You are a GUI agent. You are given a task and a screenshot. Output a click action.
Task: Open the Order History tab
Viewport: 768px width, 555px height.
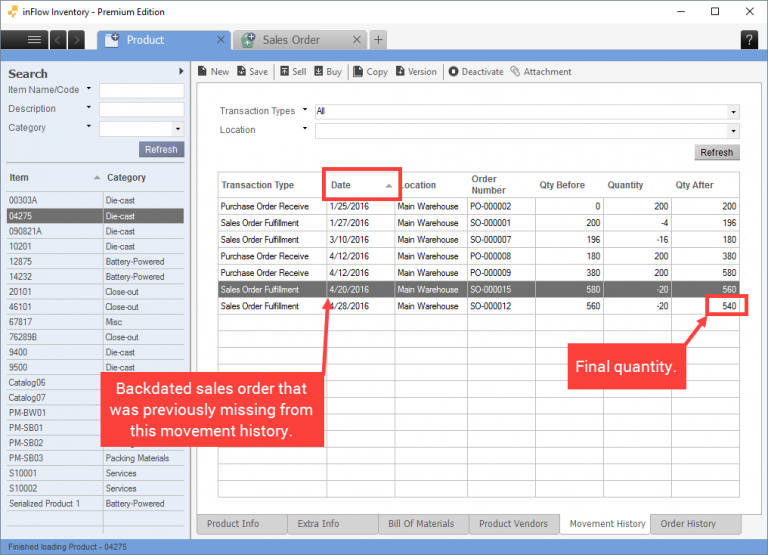687,524
